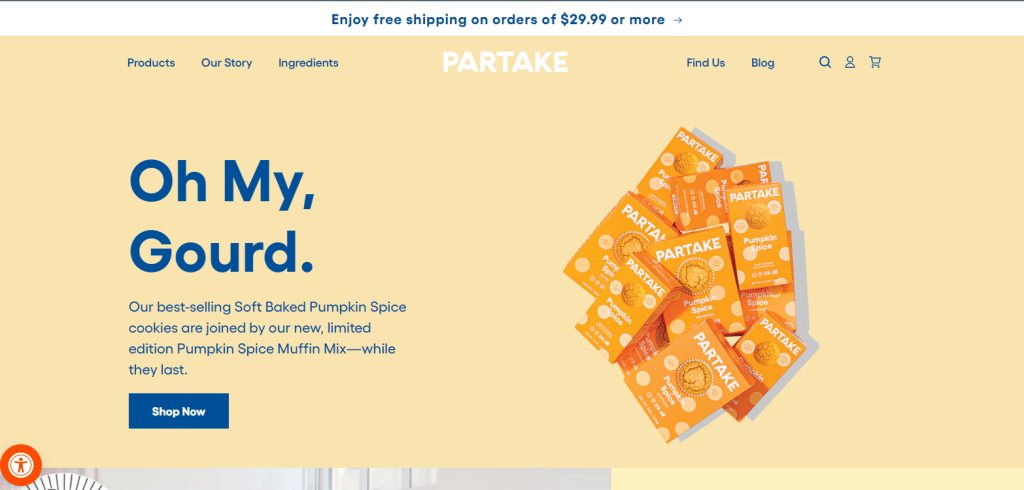Open the orange accessibility widget
The height and width of the screenshot is (490, 1024).
pos(21,465)
